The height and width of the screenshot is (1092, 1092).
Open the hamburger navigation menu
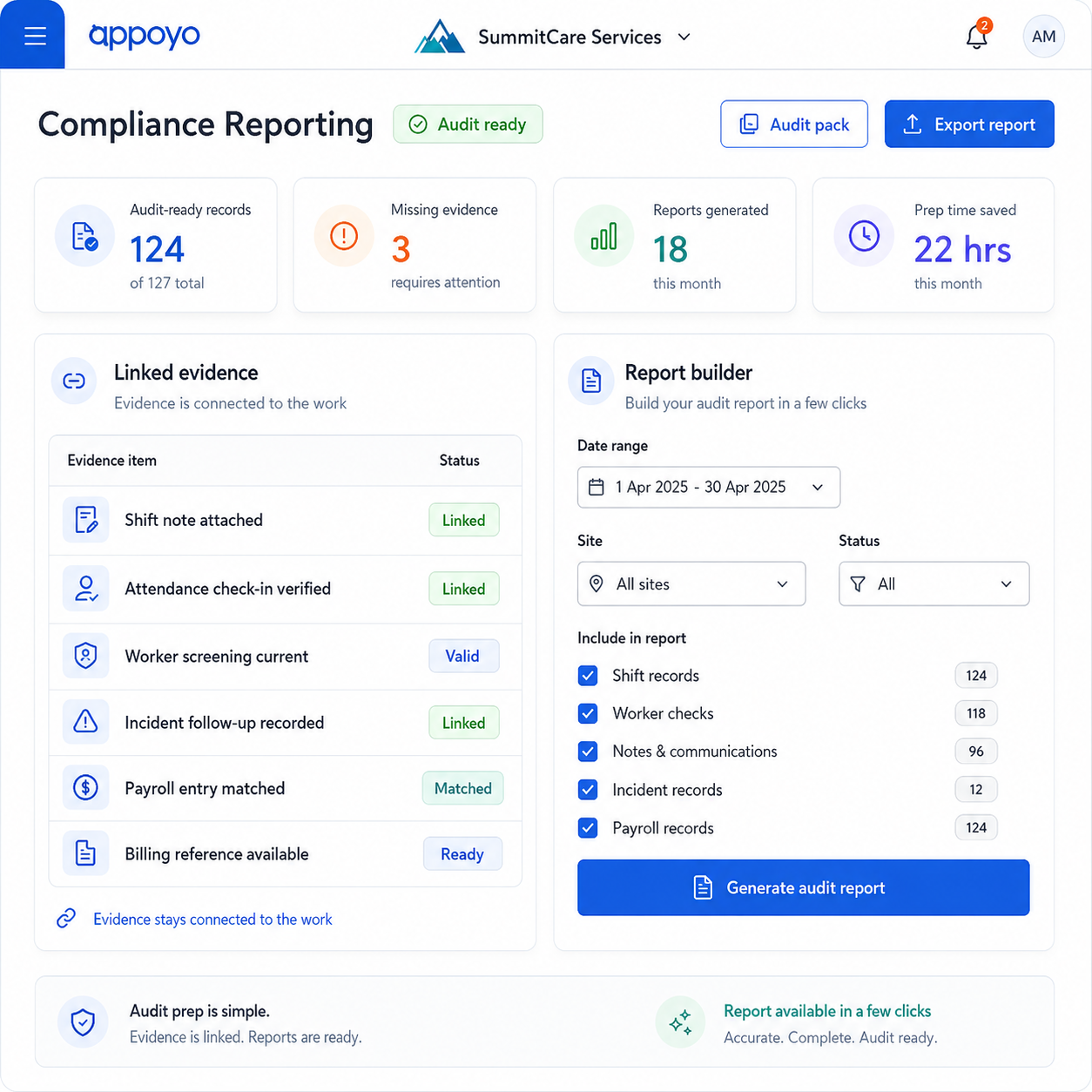pyautogui.click(x=35, y=36)
